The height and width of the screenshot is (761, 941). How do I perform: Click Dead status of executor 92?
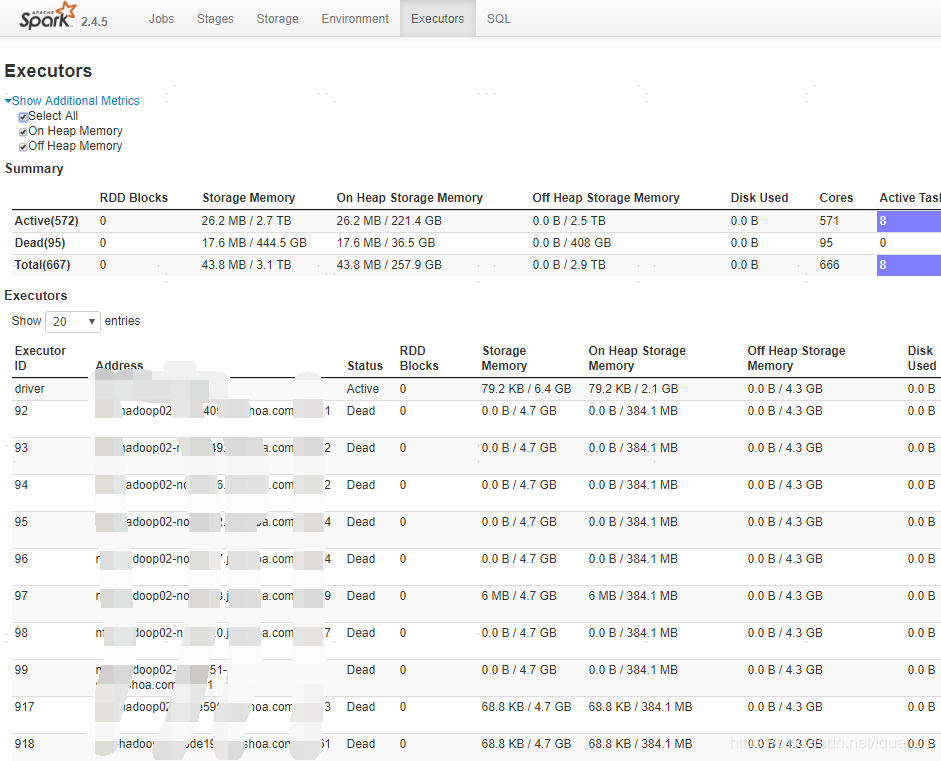361,411
